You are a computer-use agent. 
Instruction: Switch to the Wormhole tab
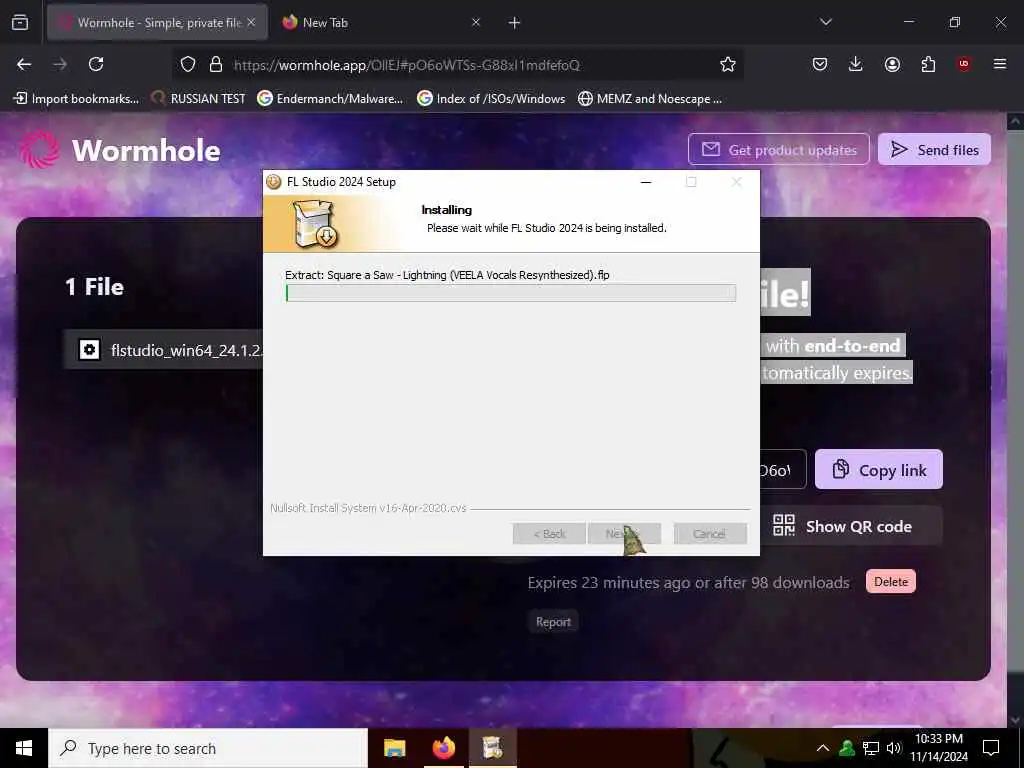(157, 23)
